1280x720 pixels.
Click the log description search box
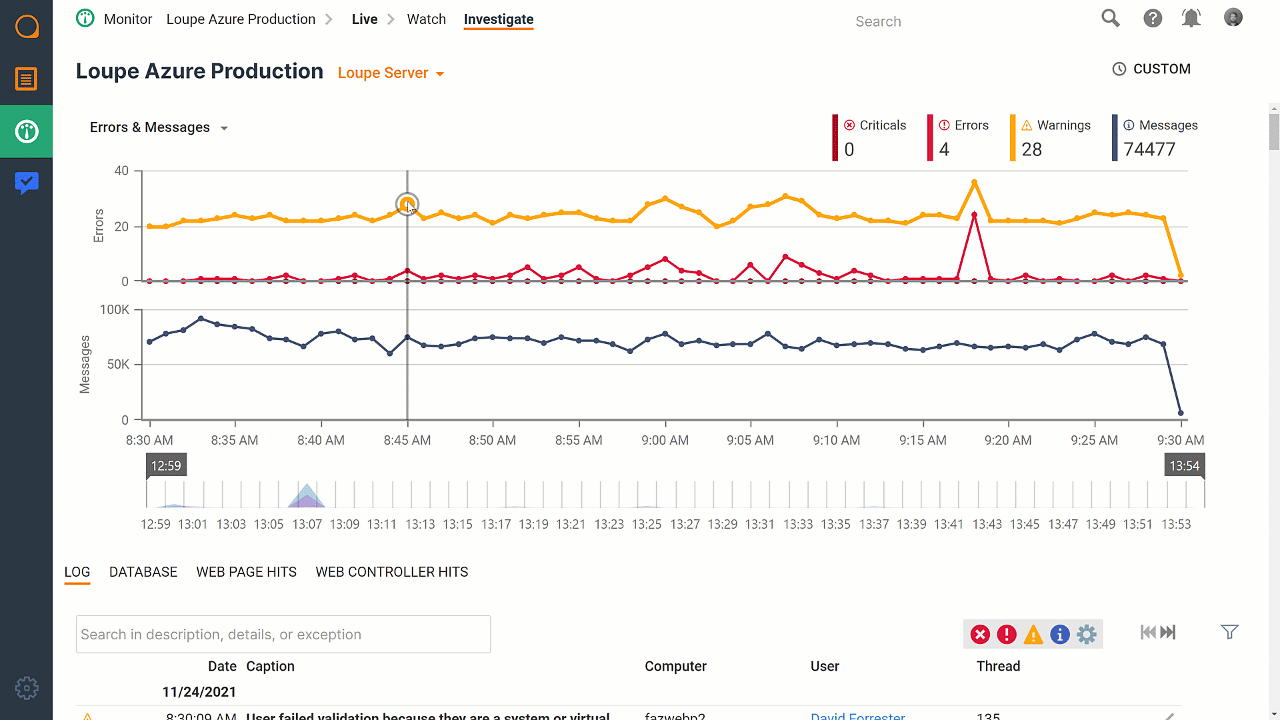283,634
